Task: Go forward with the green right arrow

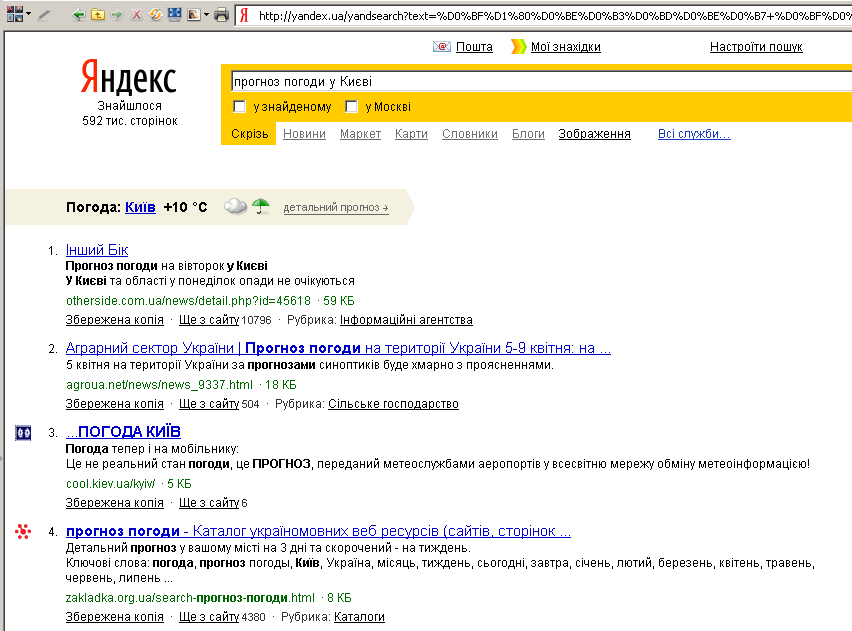Action: (x=117, y=15)
